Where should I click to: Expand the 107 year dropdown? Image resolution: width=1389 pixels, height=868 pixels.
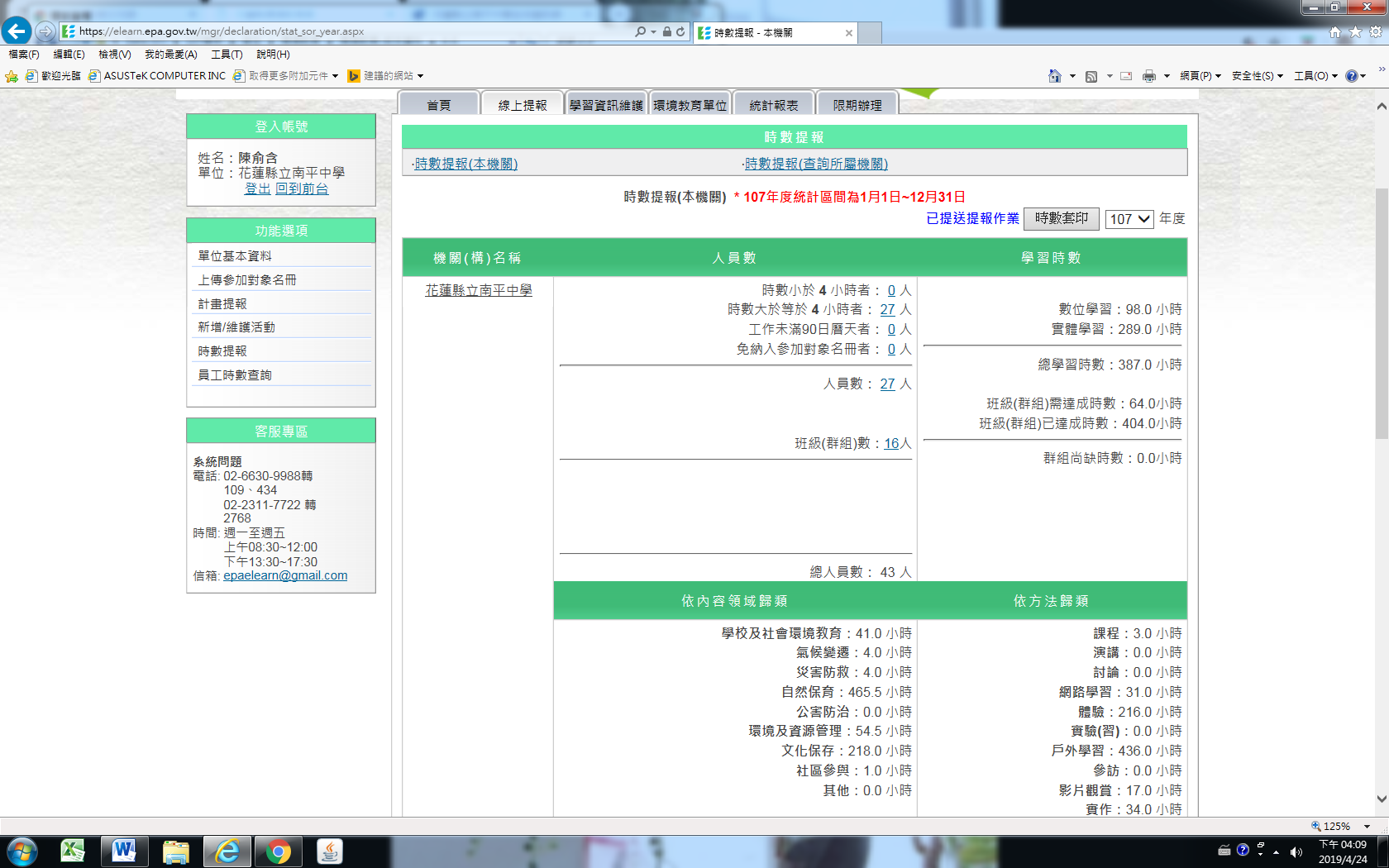(x=1129, y=219)
